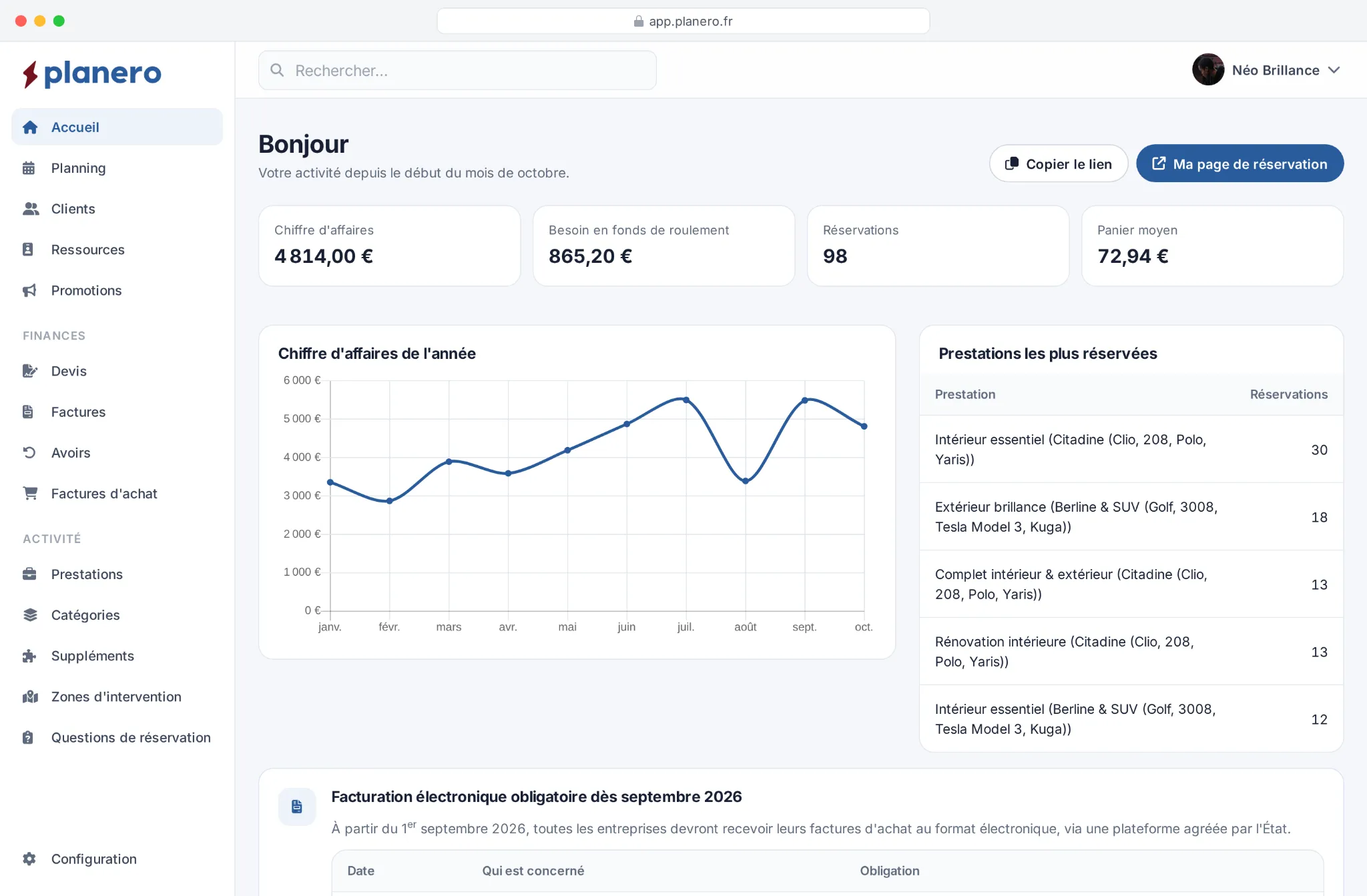This screenshot has height=896, width=1367.
Task: Focus the Rechercher search field
Action: click(457, 70)
